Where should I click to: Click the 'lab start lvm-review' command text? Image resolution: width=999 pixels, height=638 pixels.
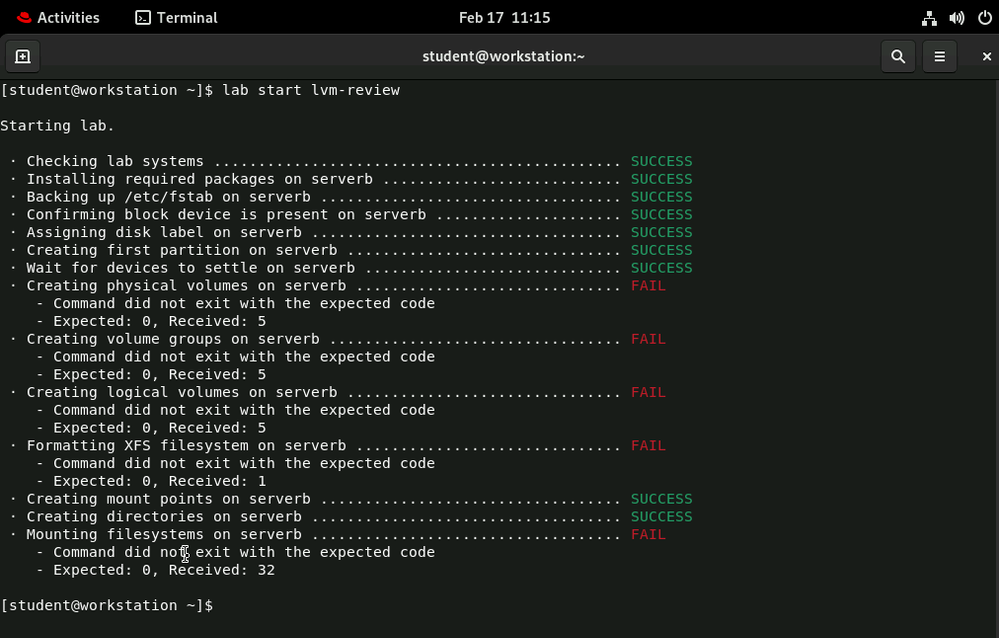(311, 90)
